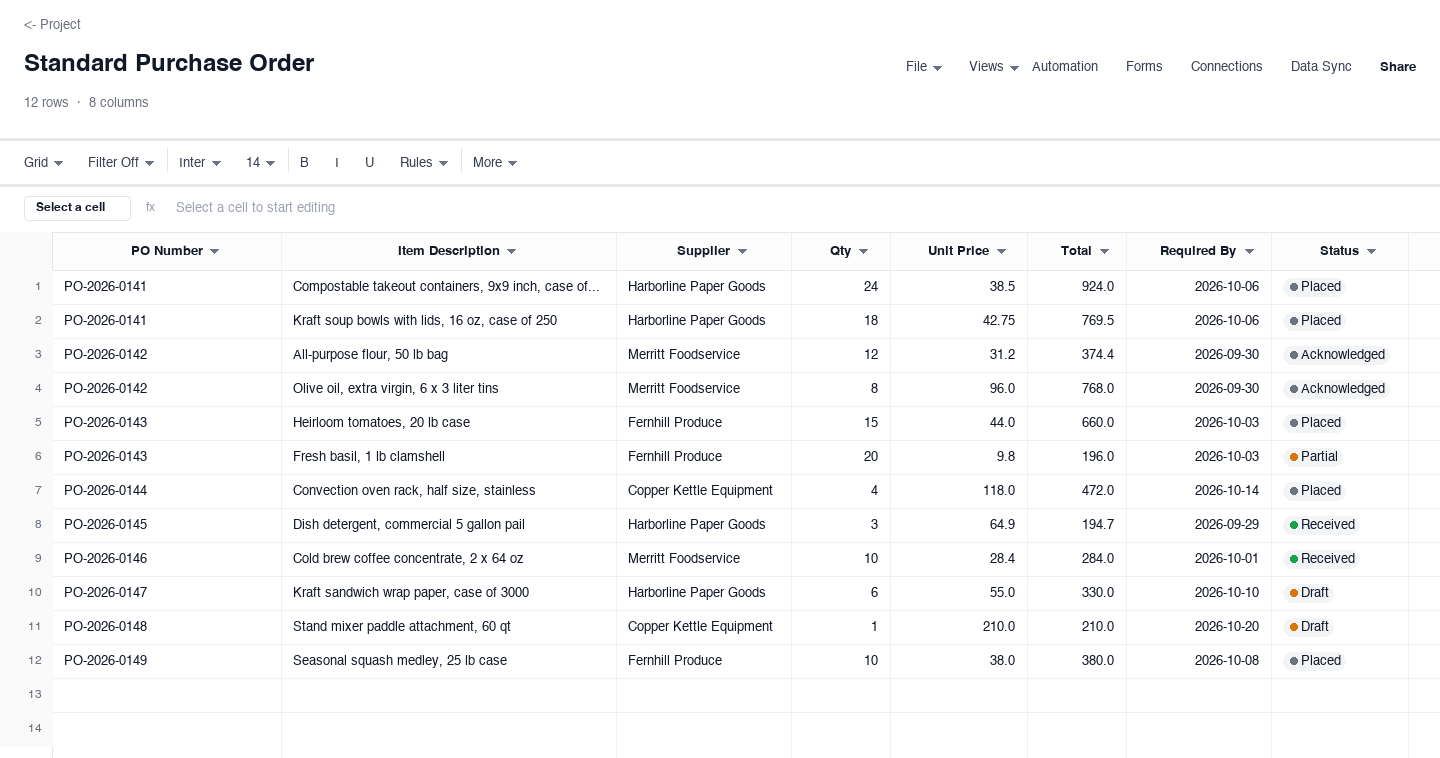Open the Filter Off dropdown
The height and width of the screenshot is (758, 1440).
pyautogui.click(x=121, y=163)
